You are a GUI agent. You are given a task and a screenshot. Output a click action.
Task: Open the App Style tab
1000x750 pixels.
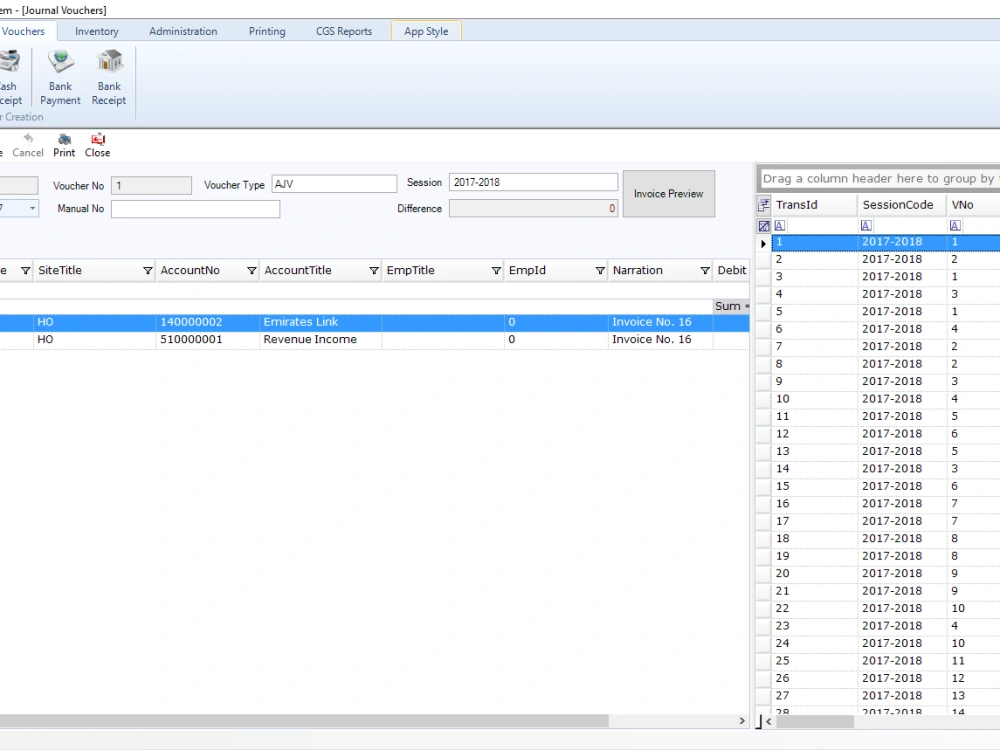click(426, 31)
